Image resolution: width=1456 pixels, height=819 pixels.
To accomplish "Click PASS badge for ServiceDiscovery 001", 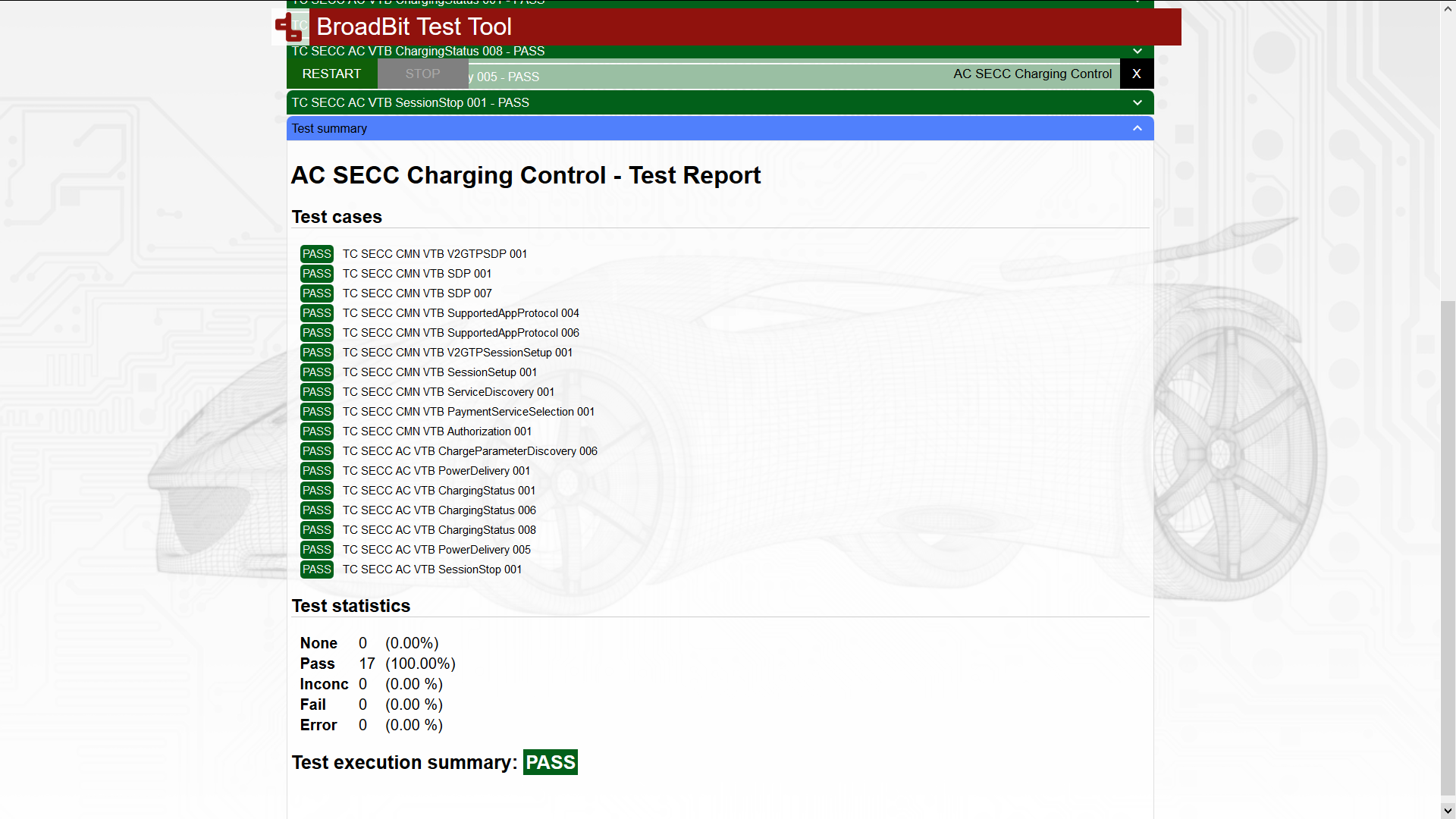I will coord(316,392).
